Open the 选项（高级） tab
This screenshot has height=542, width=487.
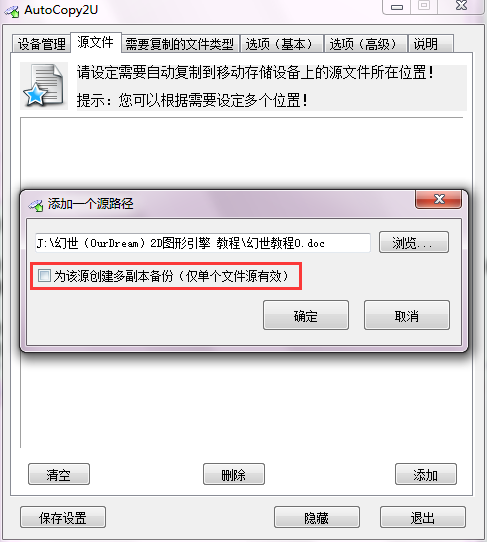point(365,44)
